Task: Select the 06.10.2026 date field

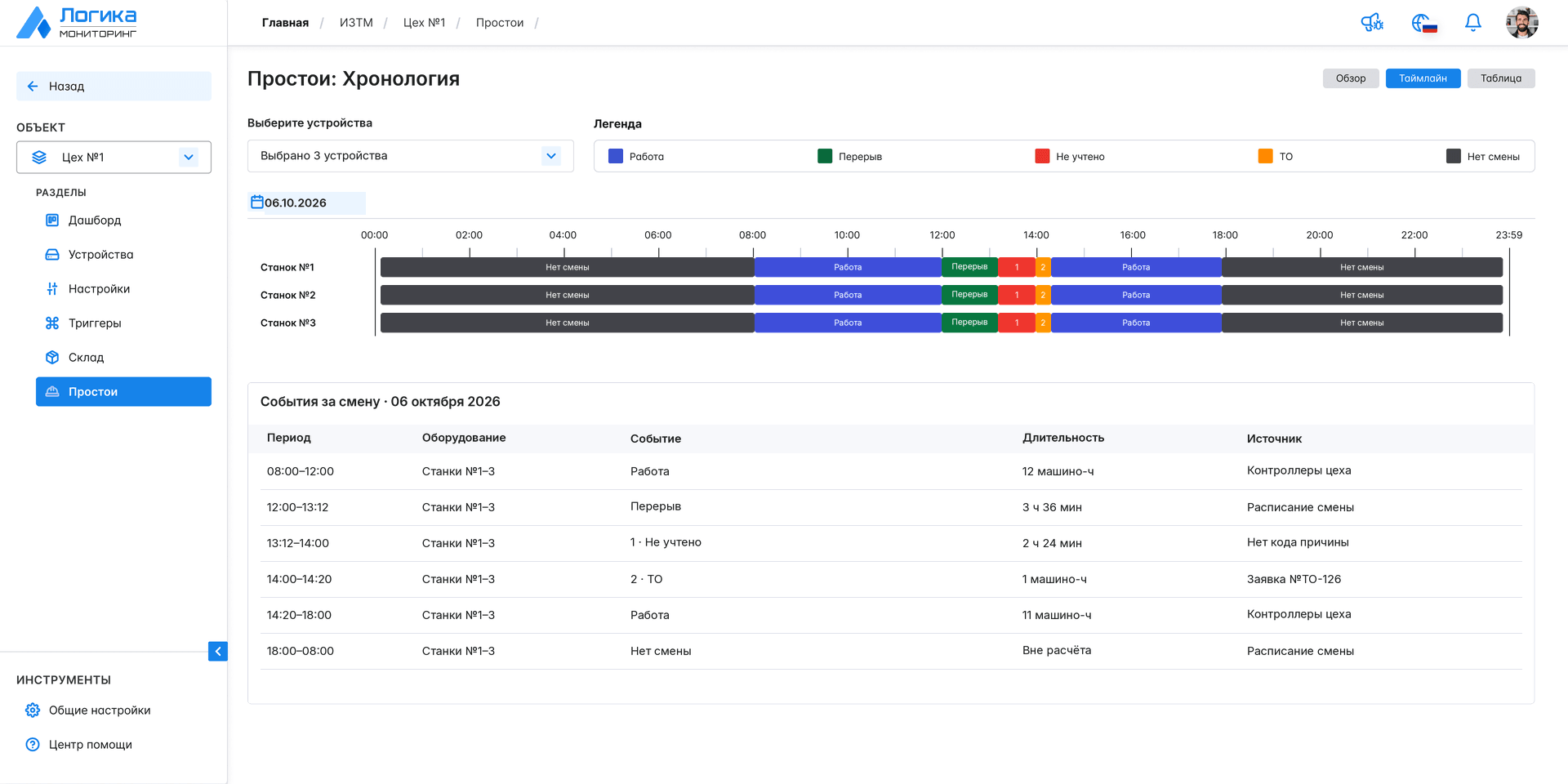Action: tap(306, 203)
